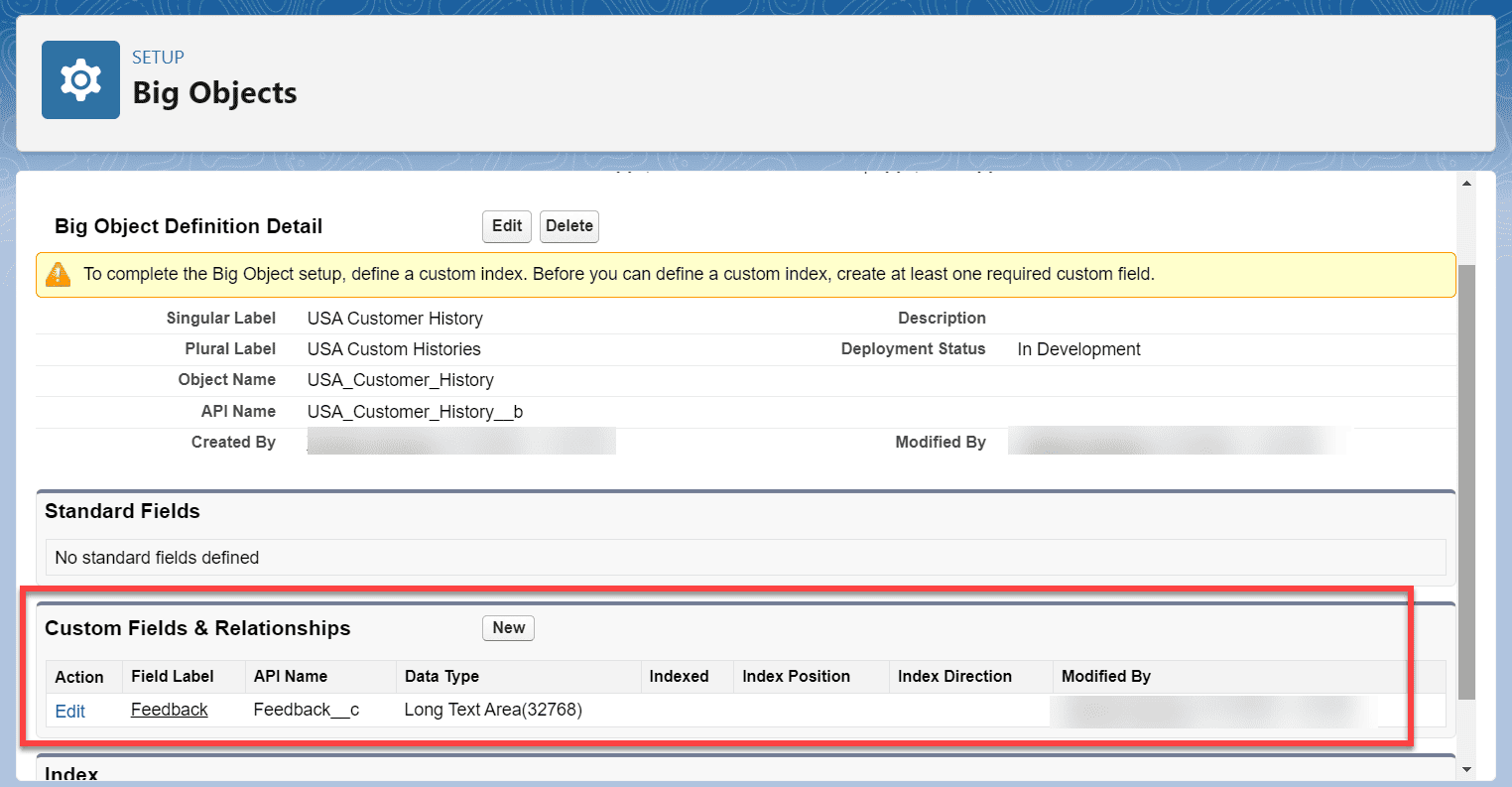
Task: Click the Data Type column header
Action: 433,676
